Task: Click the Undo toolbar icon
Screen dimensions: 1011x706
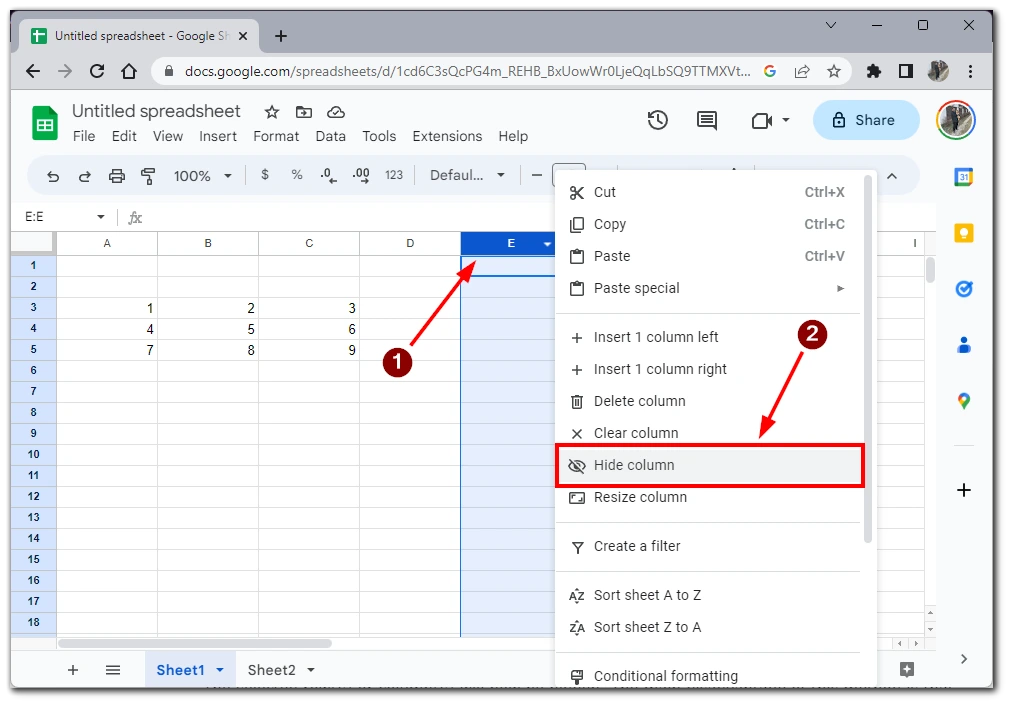Action: coord(53,176)
